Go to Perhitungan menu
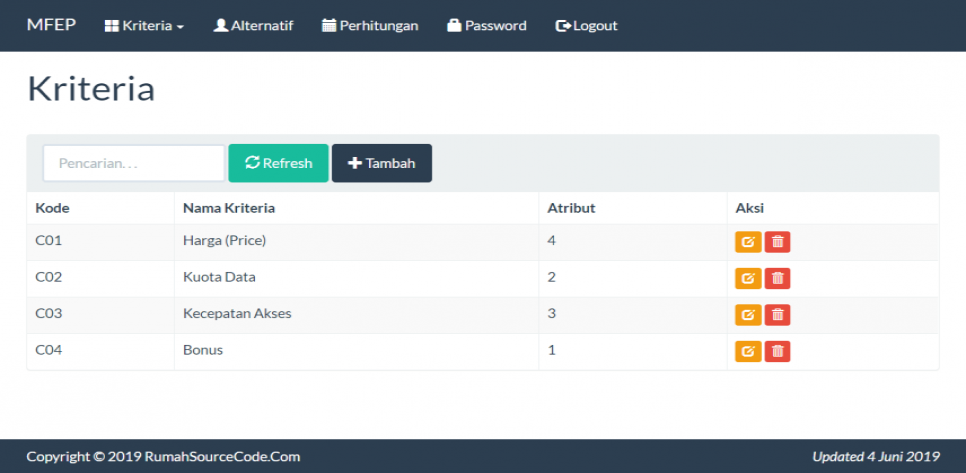 [370, 26]
